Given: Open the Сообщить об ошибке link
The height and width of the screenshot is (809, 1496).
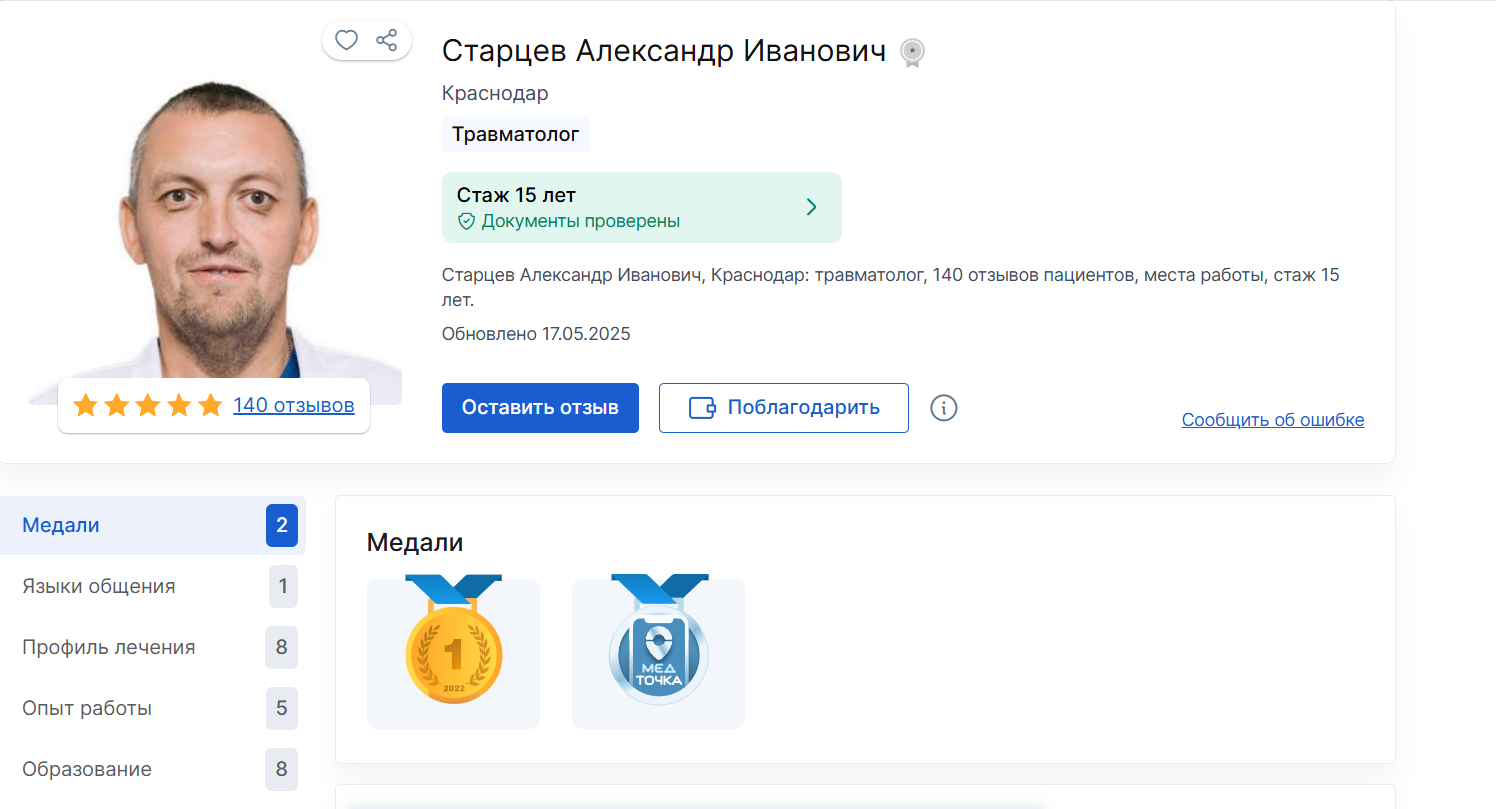Looking at the screenshot, I should click(x=1272, y=419).
